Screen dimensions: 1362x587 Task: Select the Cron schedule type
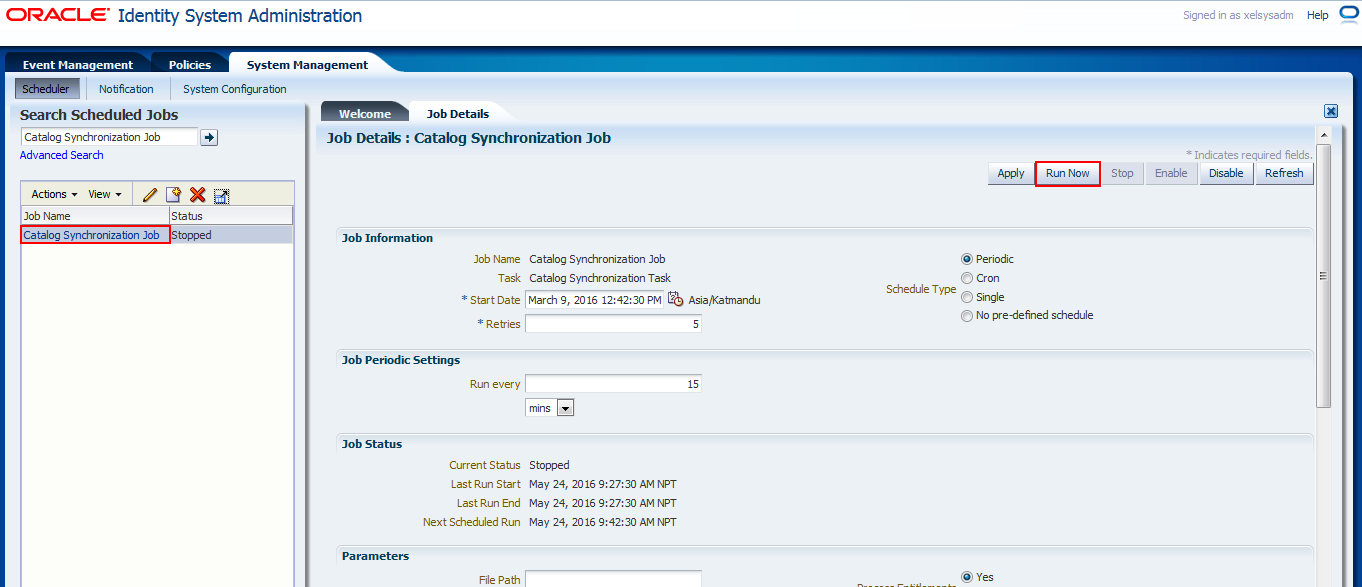[x=967, y=278]
